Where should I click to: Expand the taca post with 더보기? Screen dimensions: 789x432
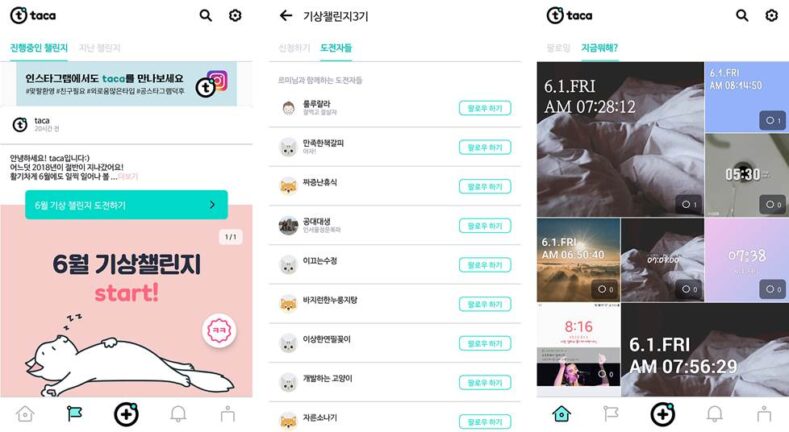click(x=128, y=177)
